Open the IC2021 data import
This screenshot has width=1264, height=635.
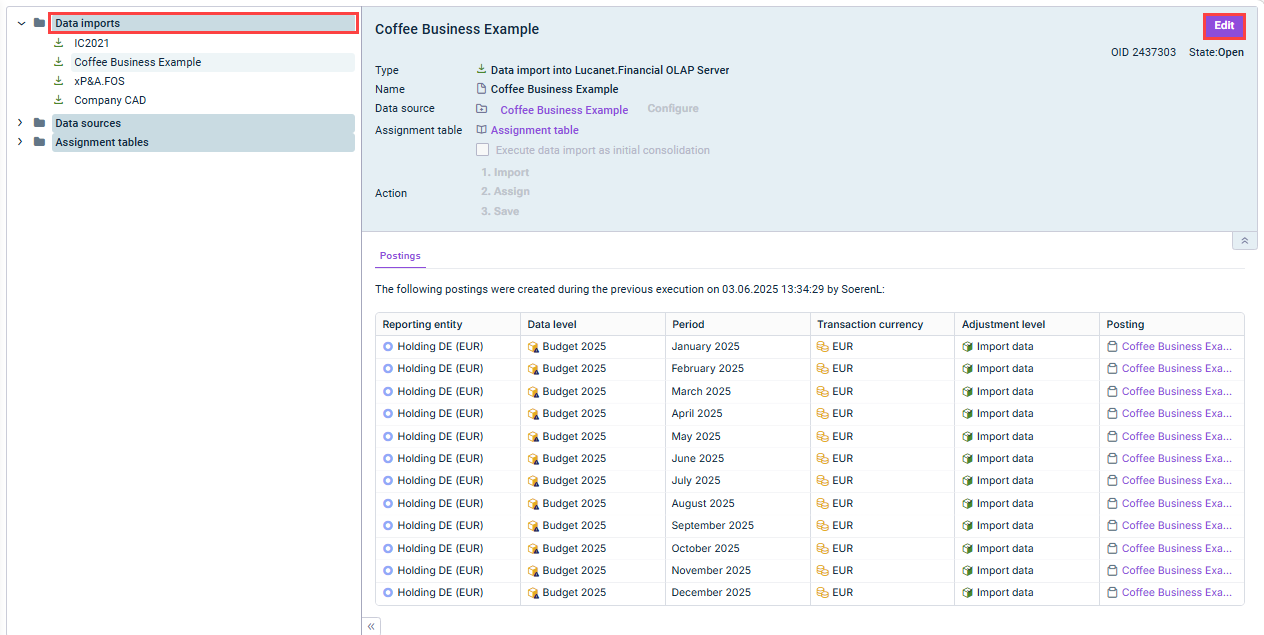(x=92, y=43)
